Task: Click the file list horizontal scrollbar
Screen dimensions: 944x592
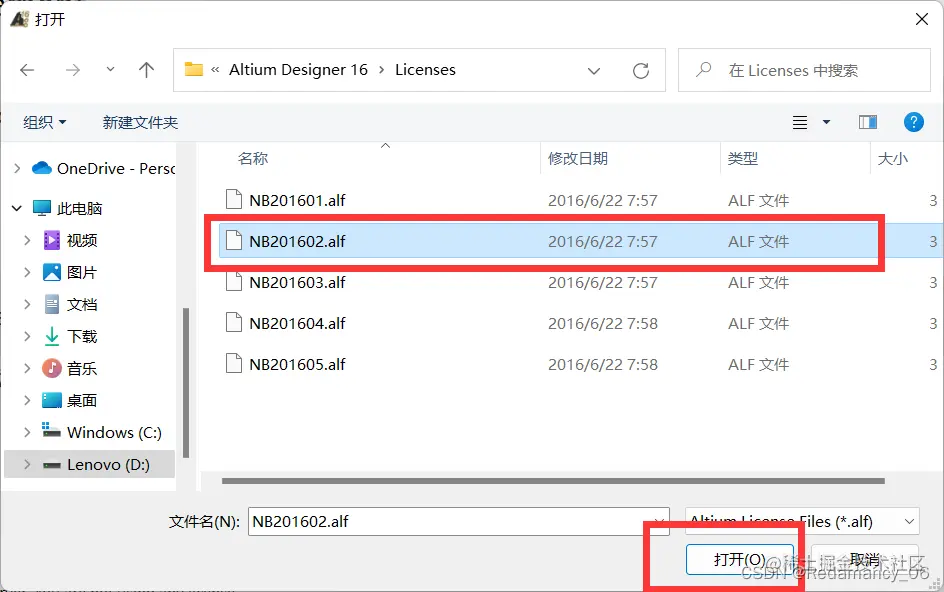Action: click(553, 481)
